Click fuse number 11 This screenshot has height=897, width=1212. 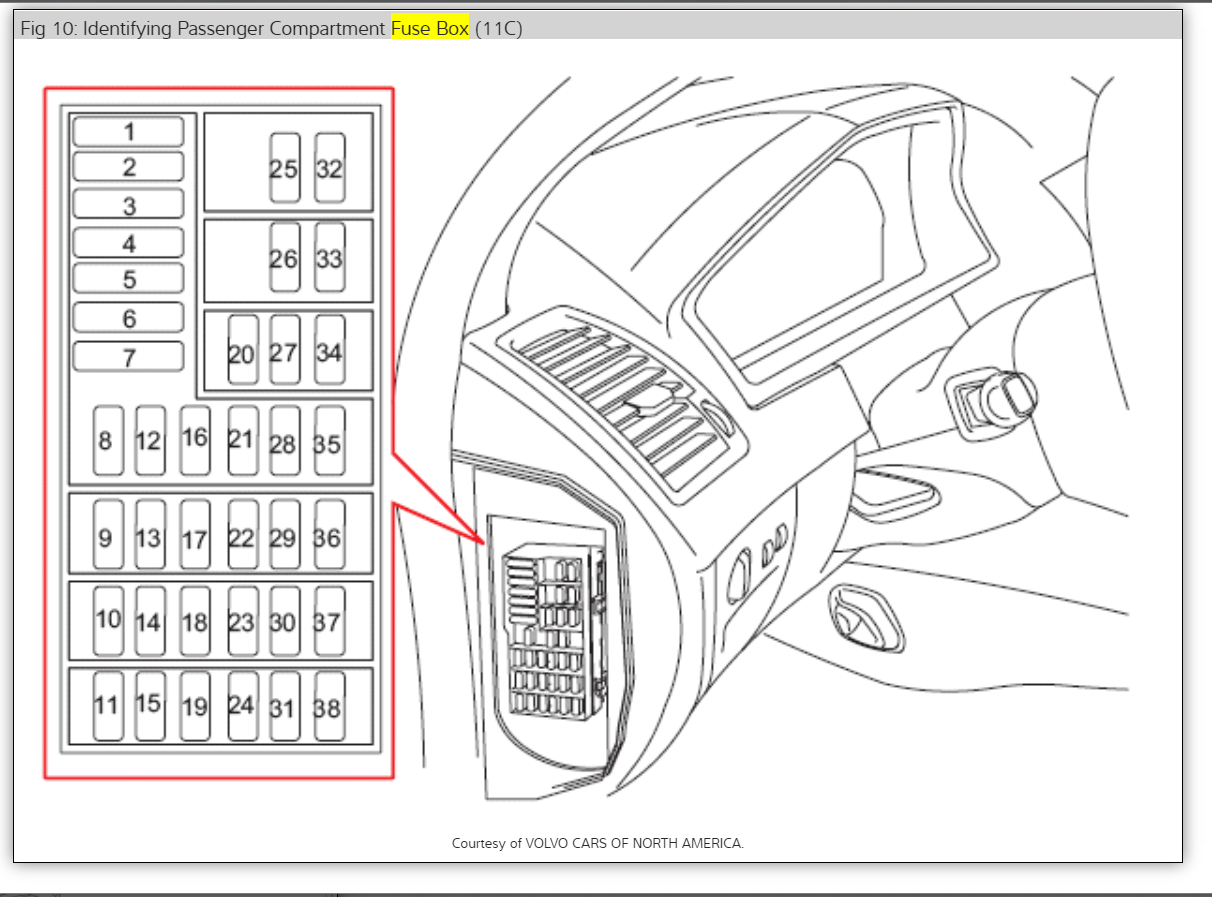coord(107,706)
